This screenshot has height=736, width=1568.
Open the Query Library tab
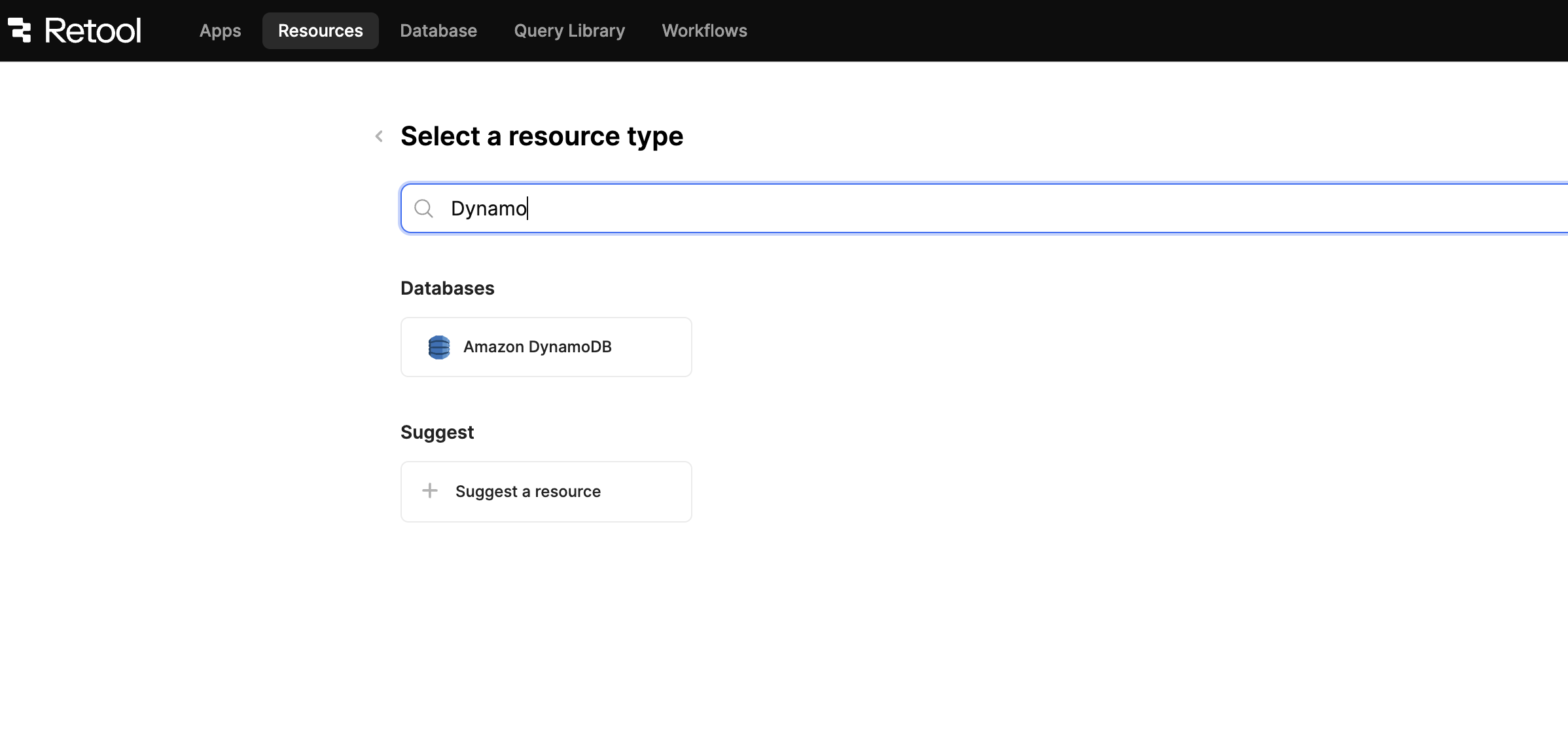click(x=569, y=31)
